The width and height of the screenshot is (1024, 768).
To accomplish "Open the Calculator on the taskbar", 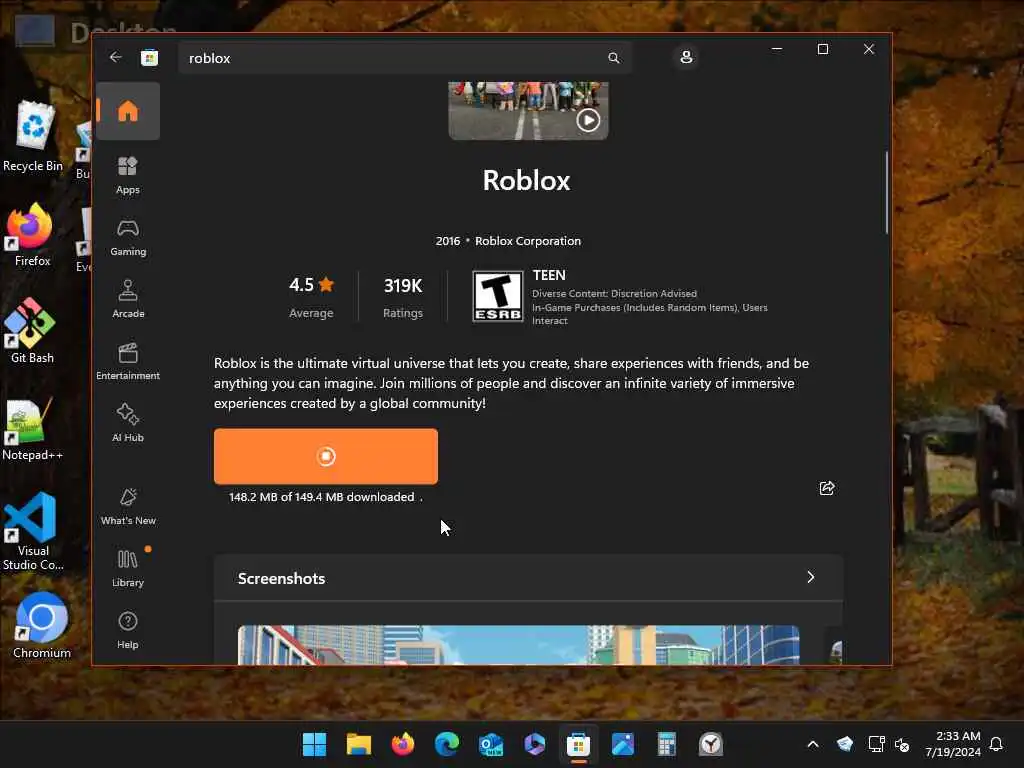I will click(x=666, y=744).
